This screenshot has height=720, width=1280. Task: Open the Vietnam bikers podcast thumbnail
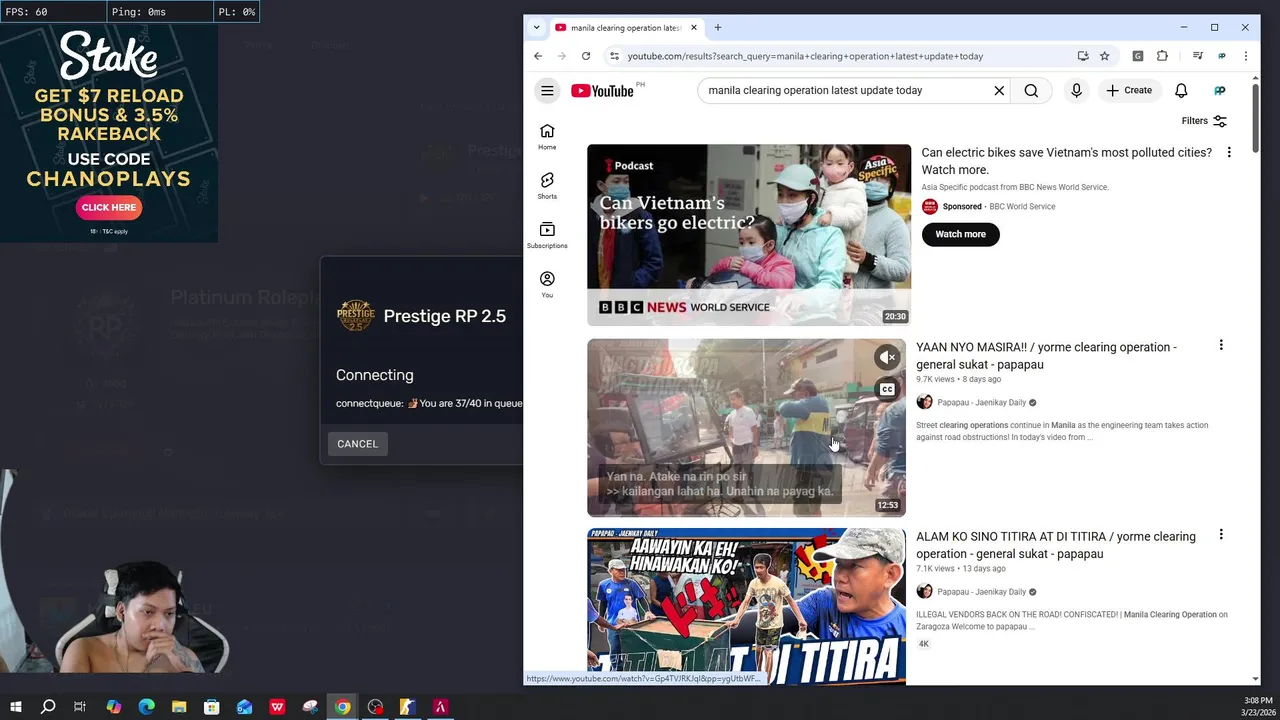749,235
